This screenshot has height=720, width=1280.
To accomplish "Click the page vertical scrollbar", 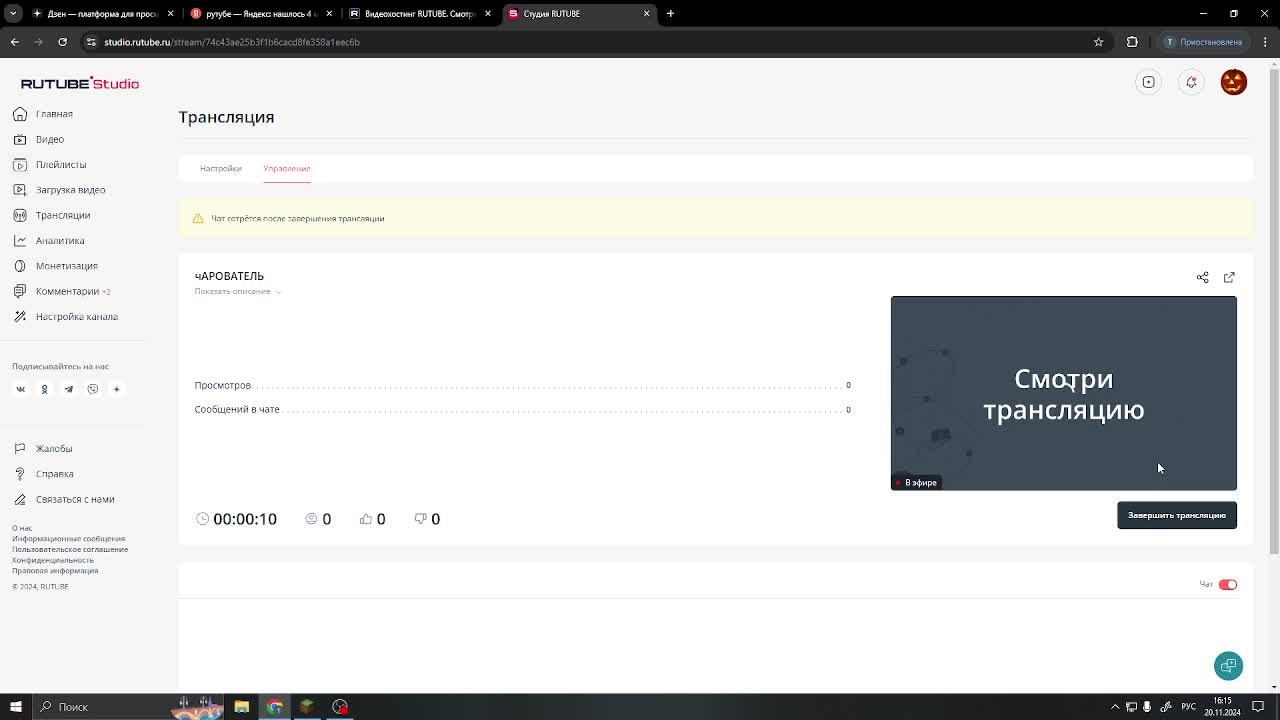I will (x=1273, y=310).
